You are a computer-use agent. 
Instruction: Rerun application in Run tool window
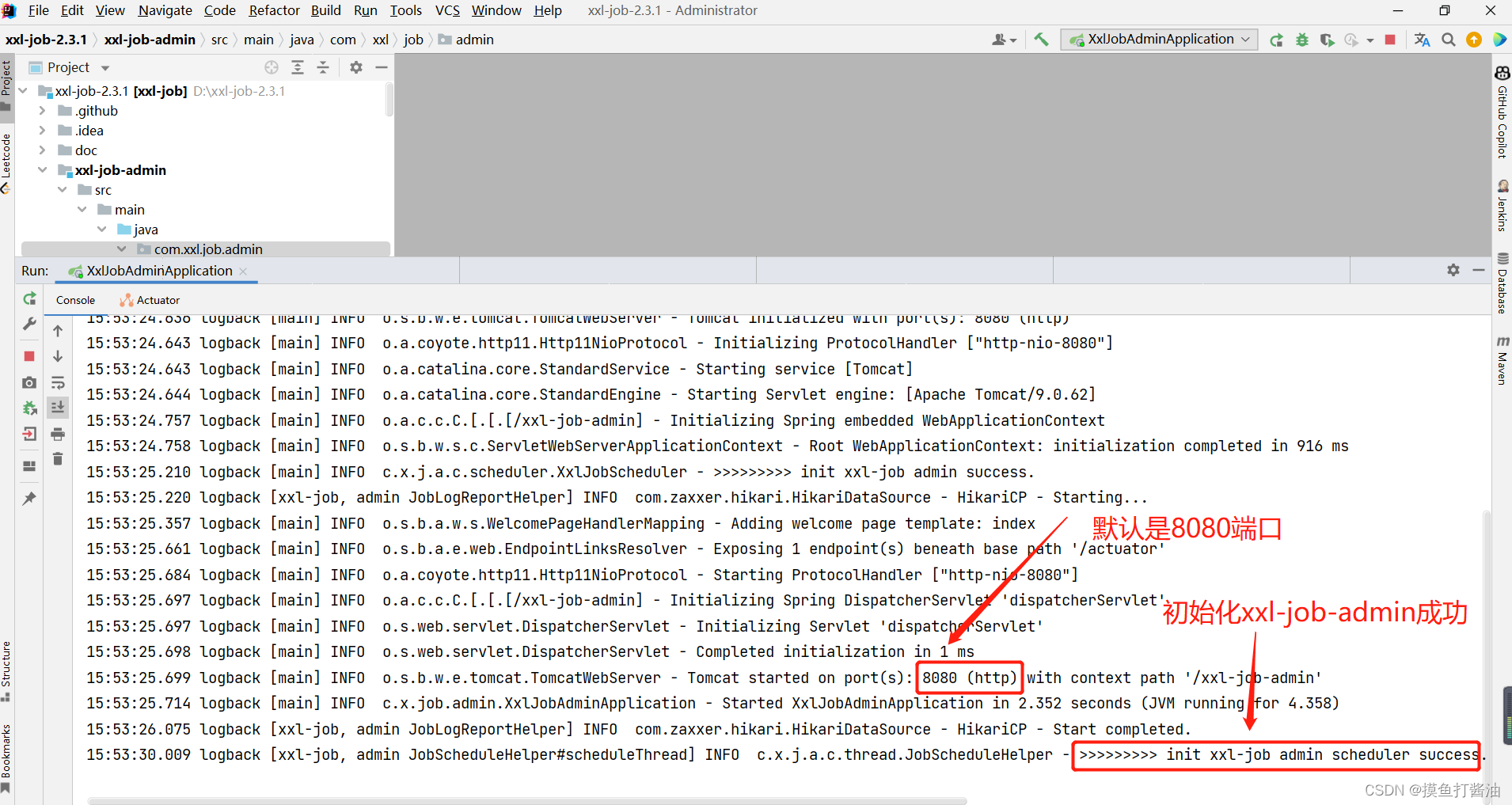pos(29,298)
